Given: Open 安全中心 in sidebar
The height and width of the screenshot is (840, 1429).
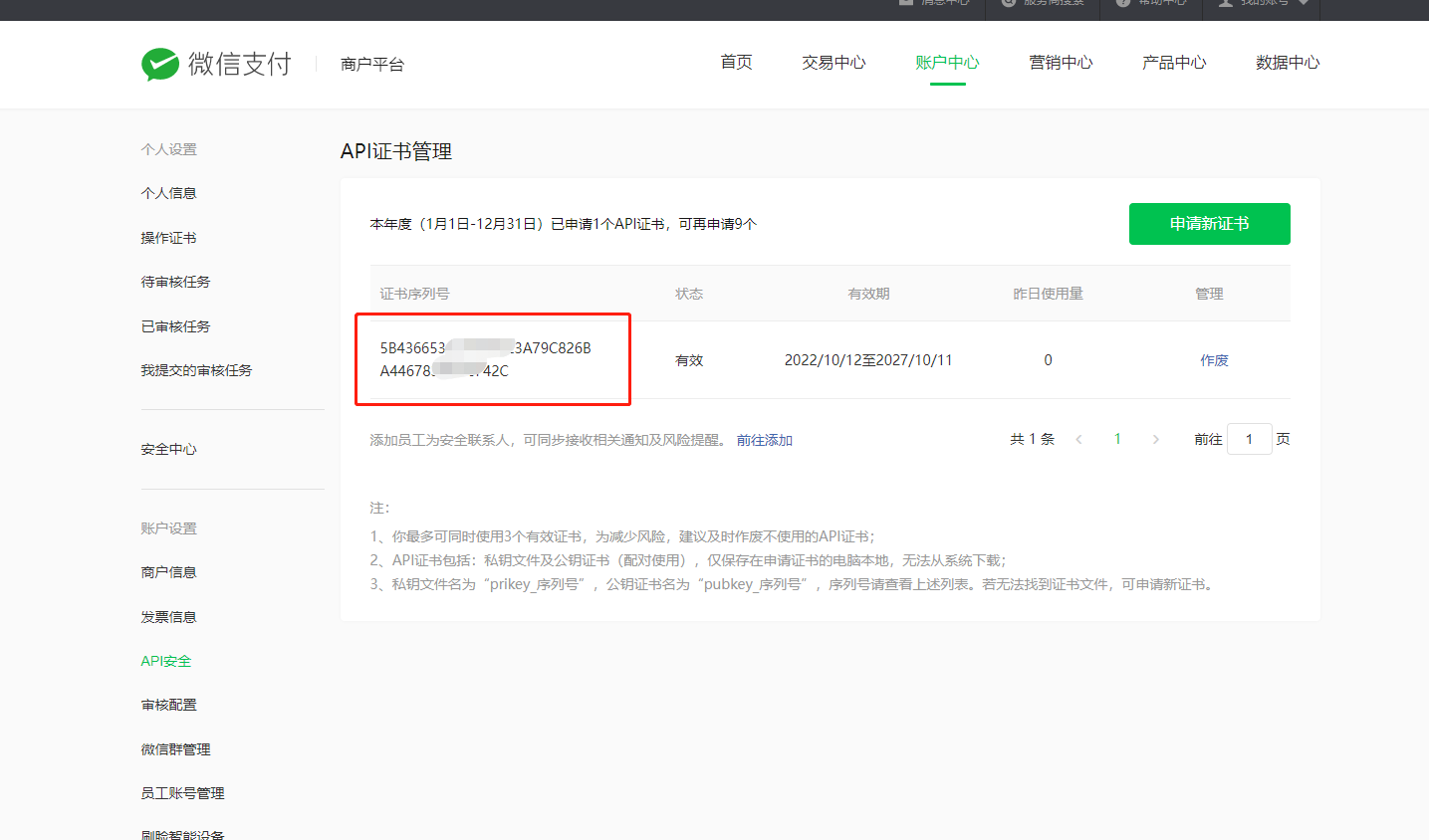Looking at the screenshot, I should [x=168, y=449].
